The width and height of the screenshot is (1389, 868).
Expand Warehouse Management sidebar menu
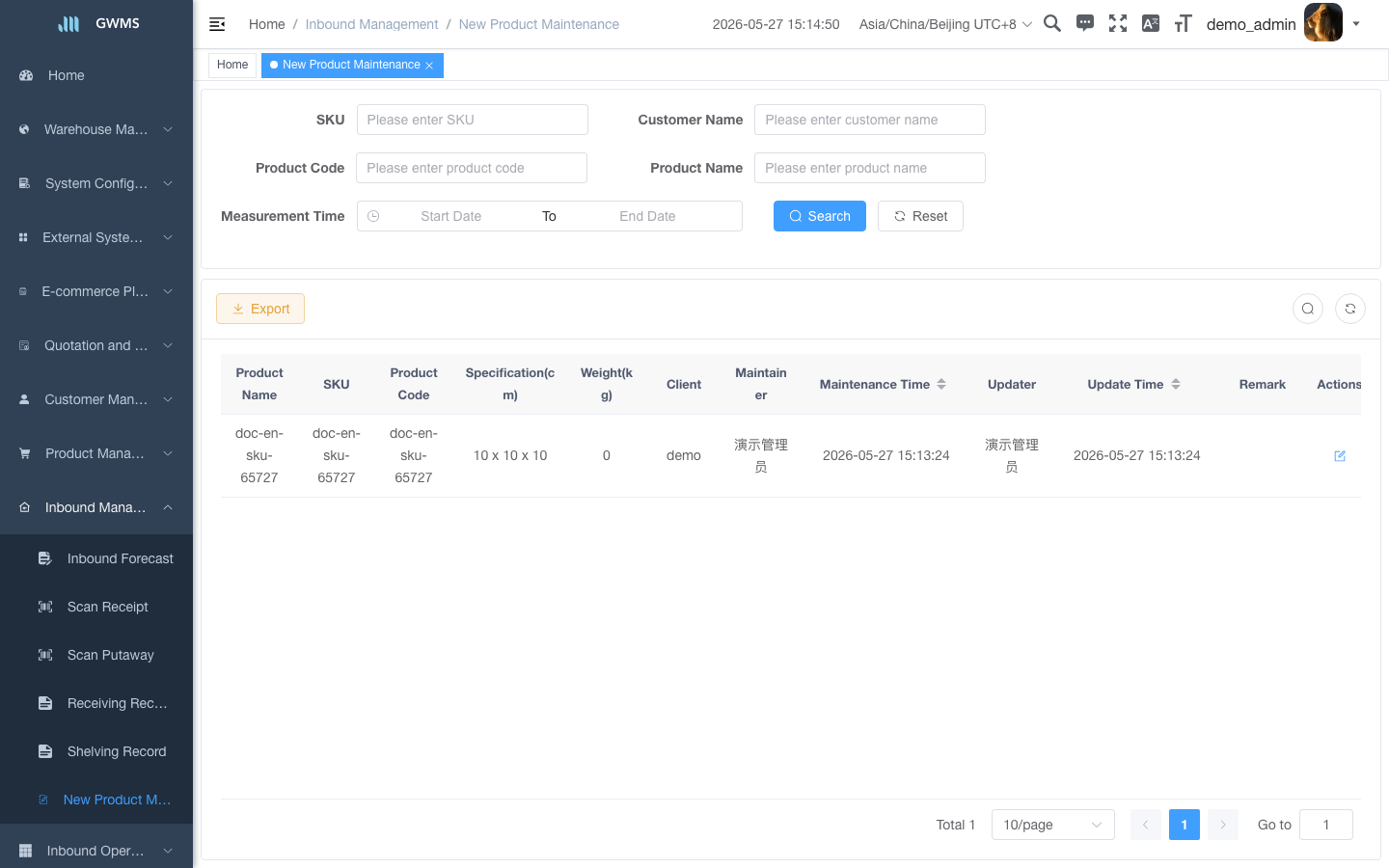(x=96, y=129)
